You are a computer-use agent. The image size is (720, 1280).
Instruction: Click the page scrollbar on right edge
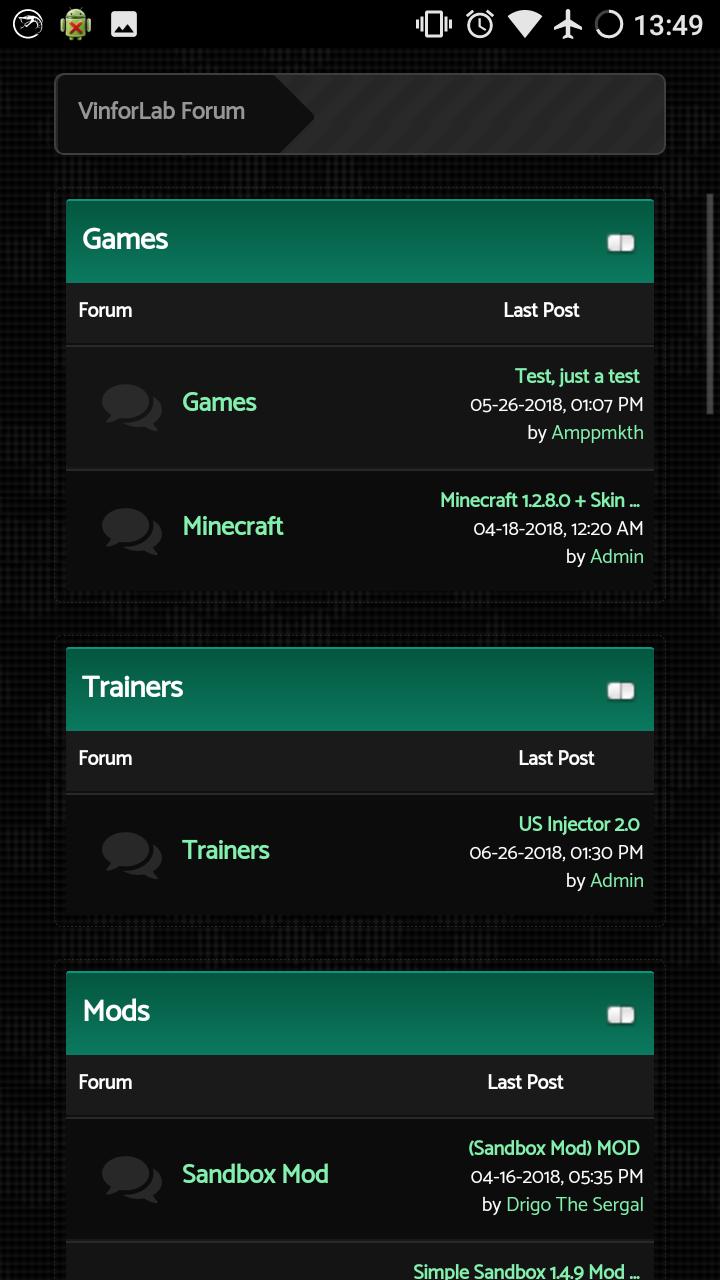[710, 300]
